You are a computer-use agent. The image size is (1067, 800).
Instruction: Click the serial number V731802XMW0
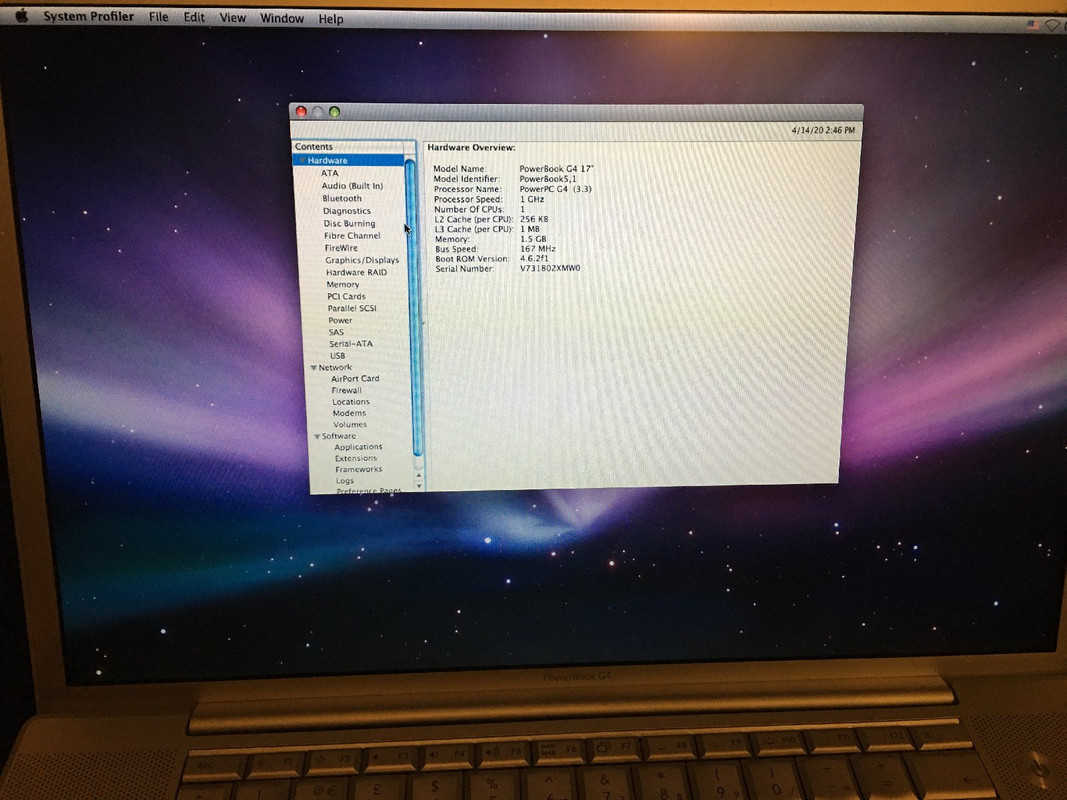550,269
